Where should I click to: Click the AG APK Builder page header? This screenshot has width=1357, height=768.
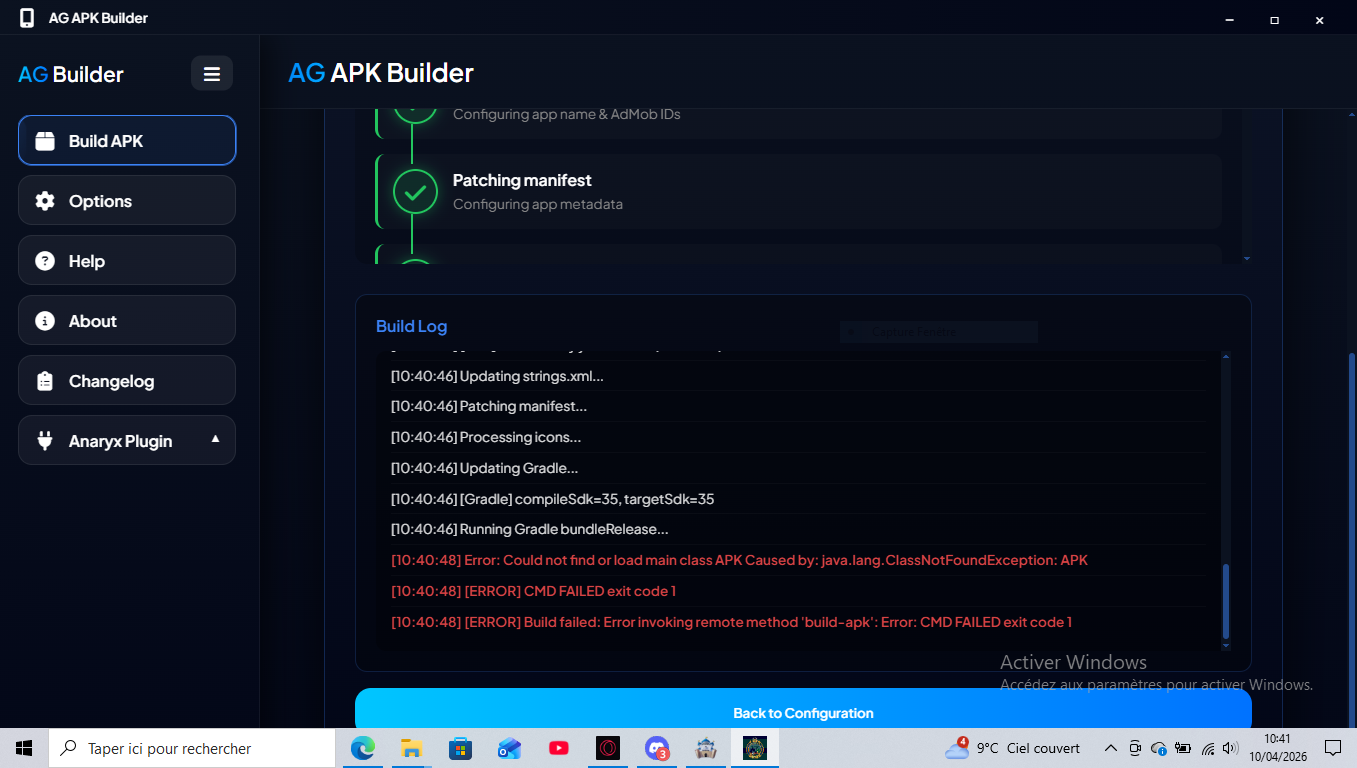click(381, 73)
